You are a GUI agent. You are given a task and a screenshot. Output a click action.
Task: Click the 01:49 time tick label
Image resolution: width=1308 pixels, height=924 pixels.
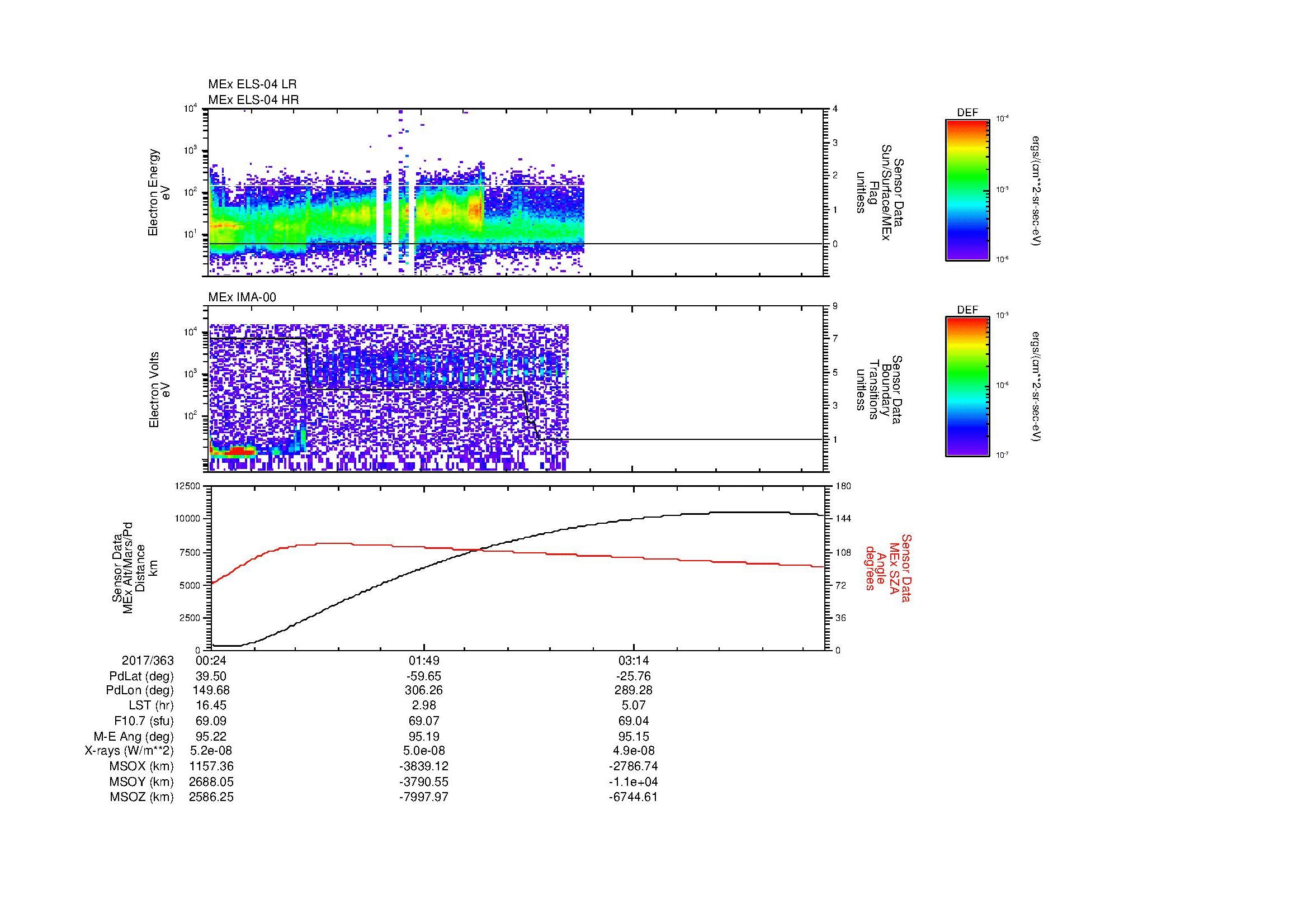coord(424,660)
